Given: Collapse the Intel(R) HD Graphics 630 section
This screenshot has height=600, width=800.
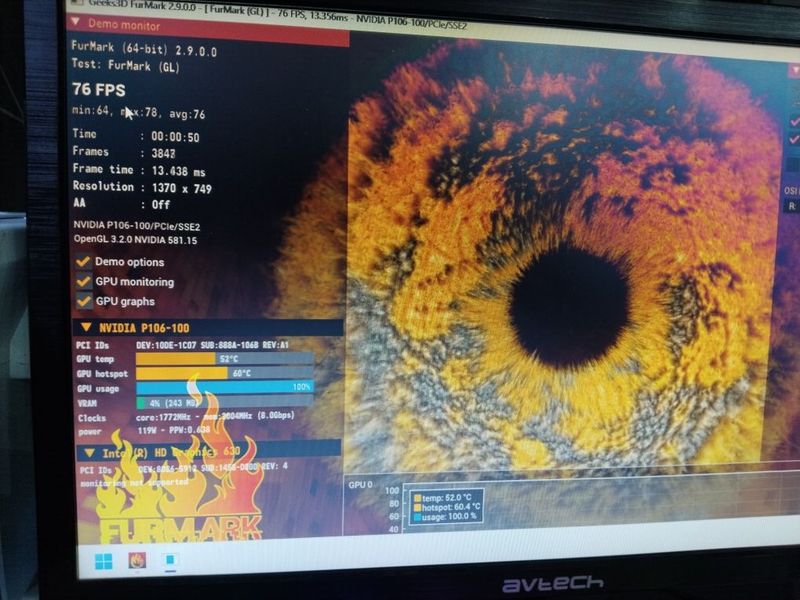Looking at the screenshot, I should click(x=90, y=453).
